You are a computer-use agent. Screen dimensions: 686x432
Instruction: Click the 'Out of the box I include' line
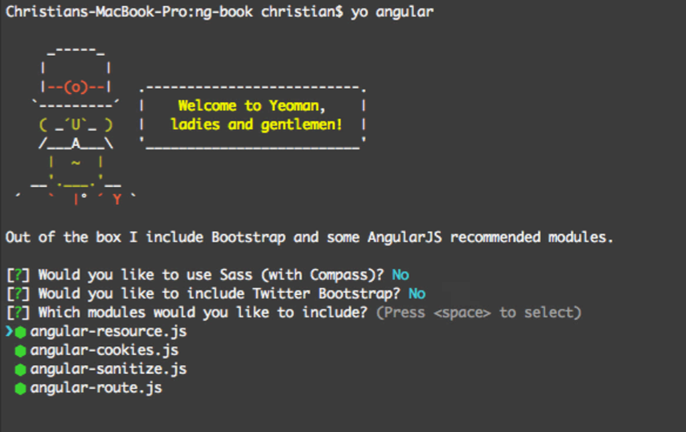[309, 237]
